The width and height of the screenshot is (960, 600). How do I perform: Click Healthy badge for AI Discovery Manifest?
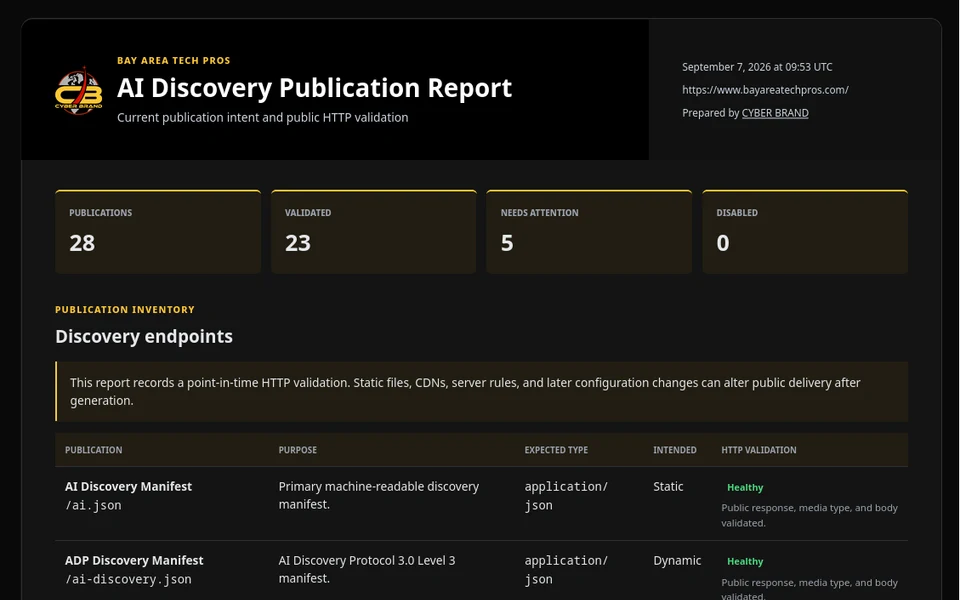tap(745, 487)
